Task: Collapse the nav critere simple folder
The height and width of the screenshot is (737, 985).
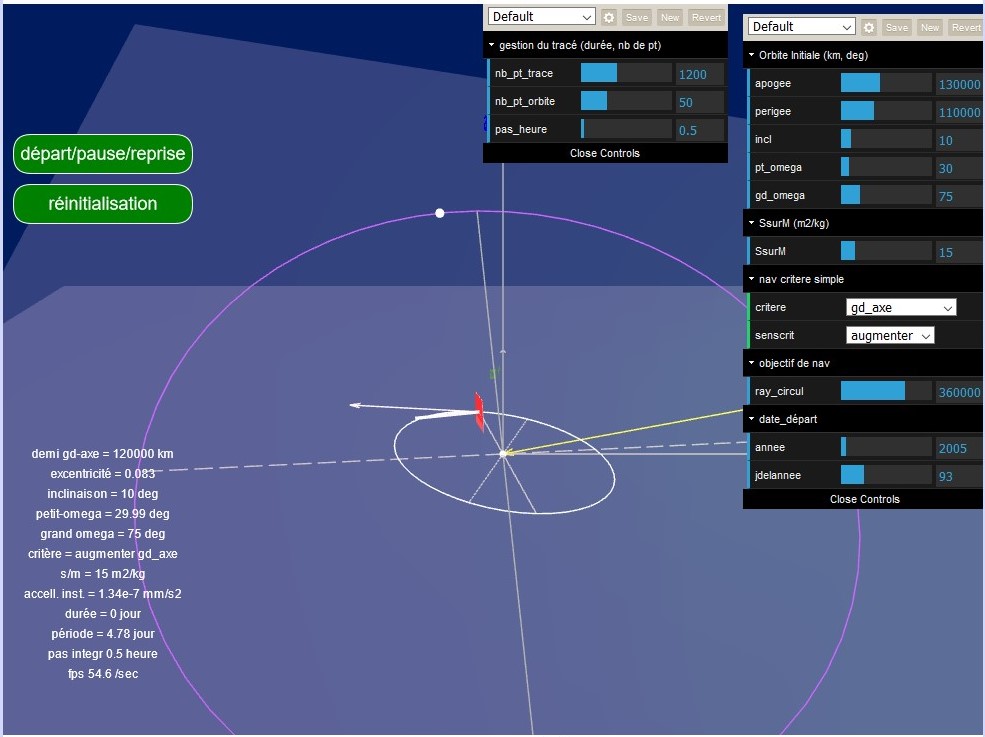Action: click(801, 279)
